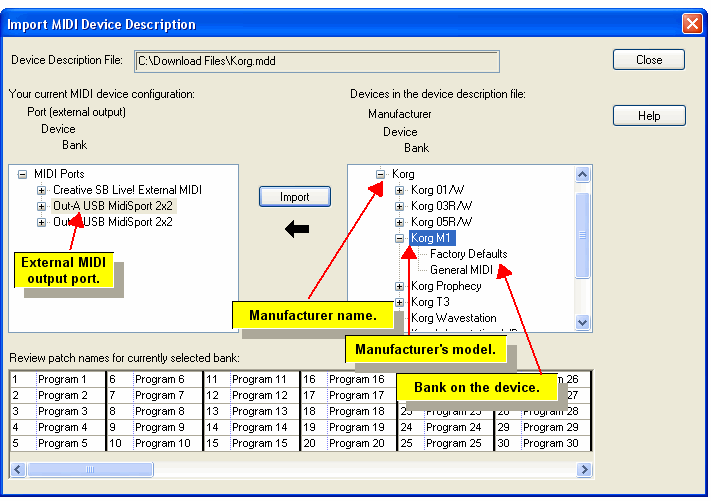Expand the Korg 03R/W device node

point(399,206)
